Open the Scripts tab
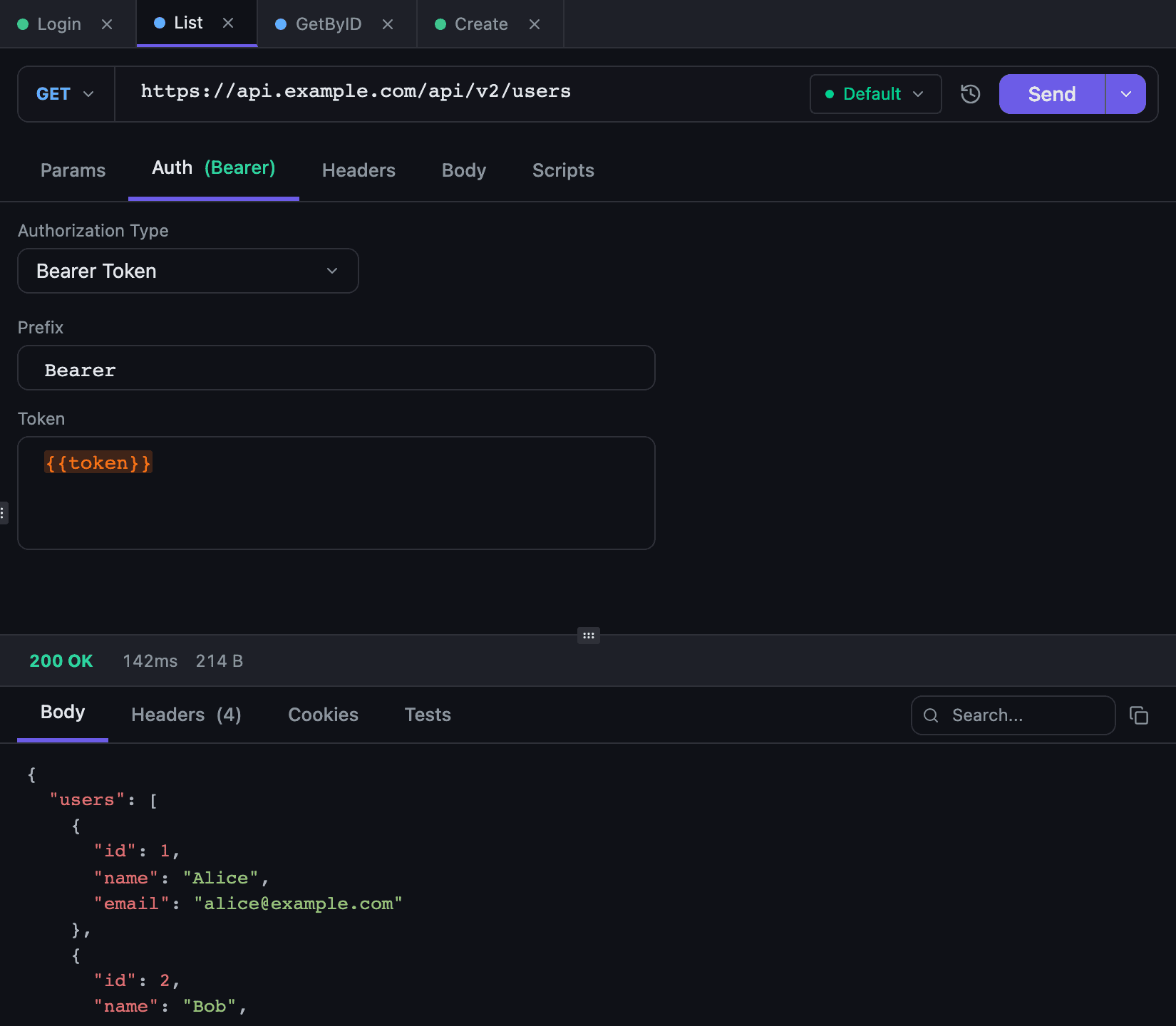The height and width of the screenshot is (1026, 1176). tap(563, 170)
